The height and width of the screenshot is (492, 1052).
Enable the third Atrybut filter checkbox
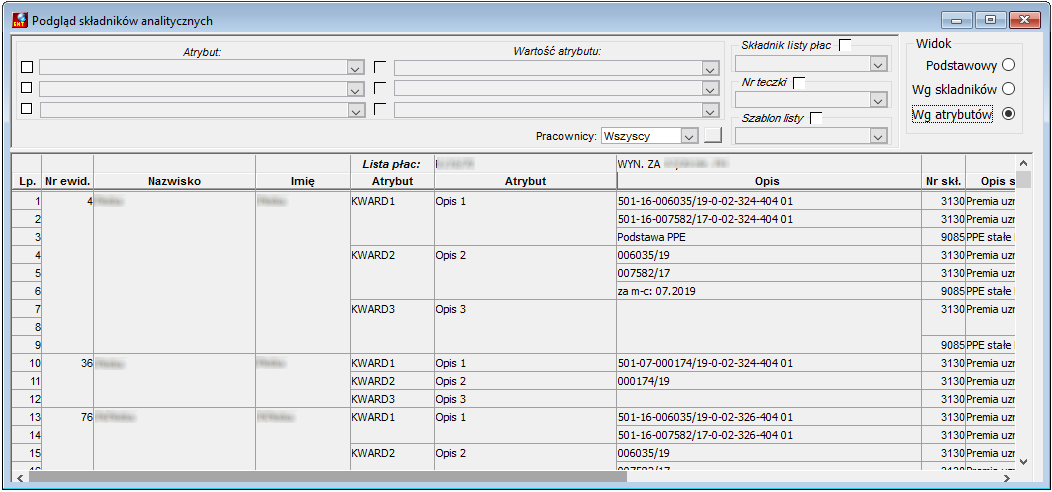tap(27, 109)
